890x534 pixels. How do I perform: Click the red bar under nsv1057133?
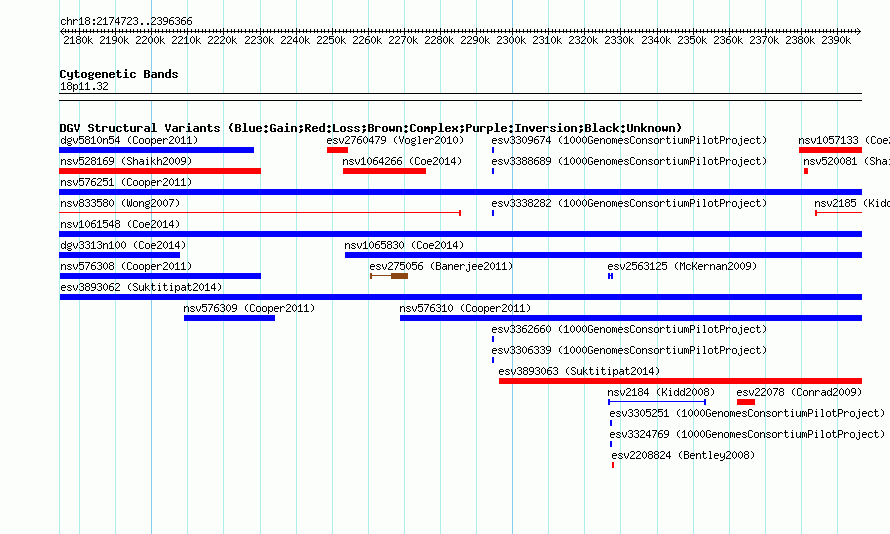click(x=830, y=150)
